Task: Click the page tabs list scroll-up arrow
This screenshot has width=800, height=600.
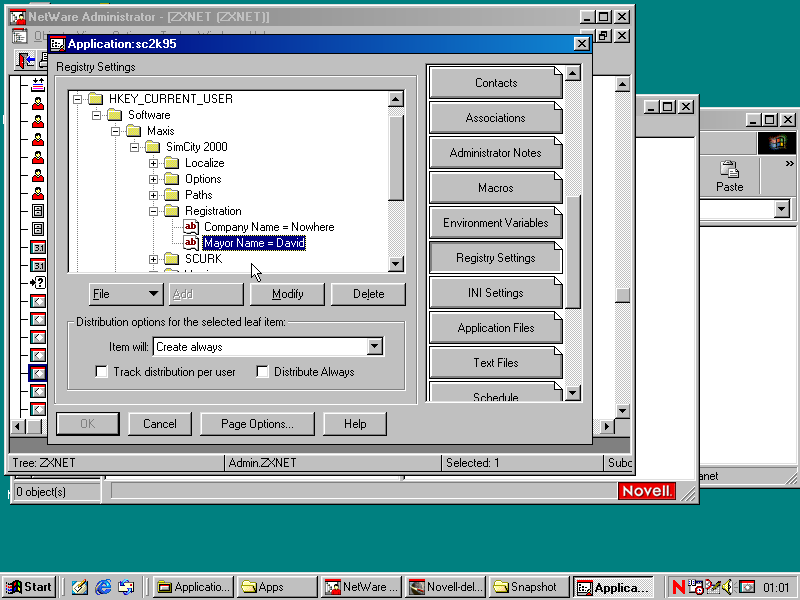Action: click(573, 73)
